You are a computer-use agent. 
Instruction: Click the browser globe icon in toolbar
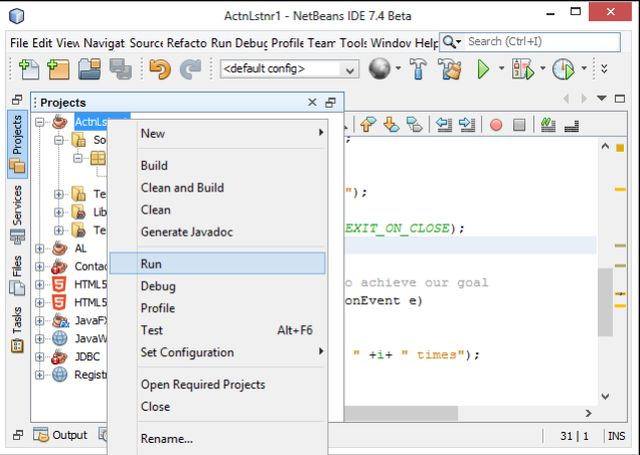[x=380, y=68]
